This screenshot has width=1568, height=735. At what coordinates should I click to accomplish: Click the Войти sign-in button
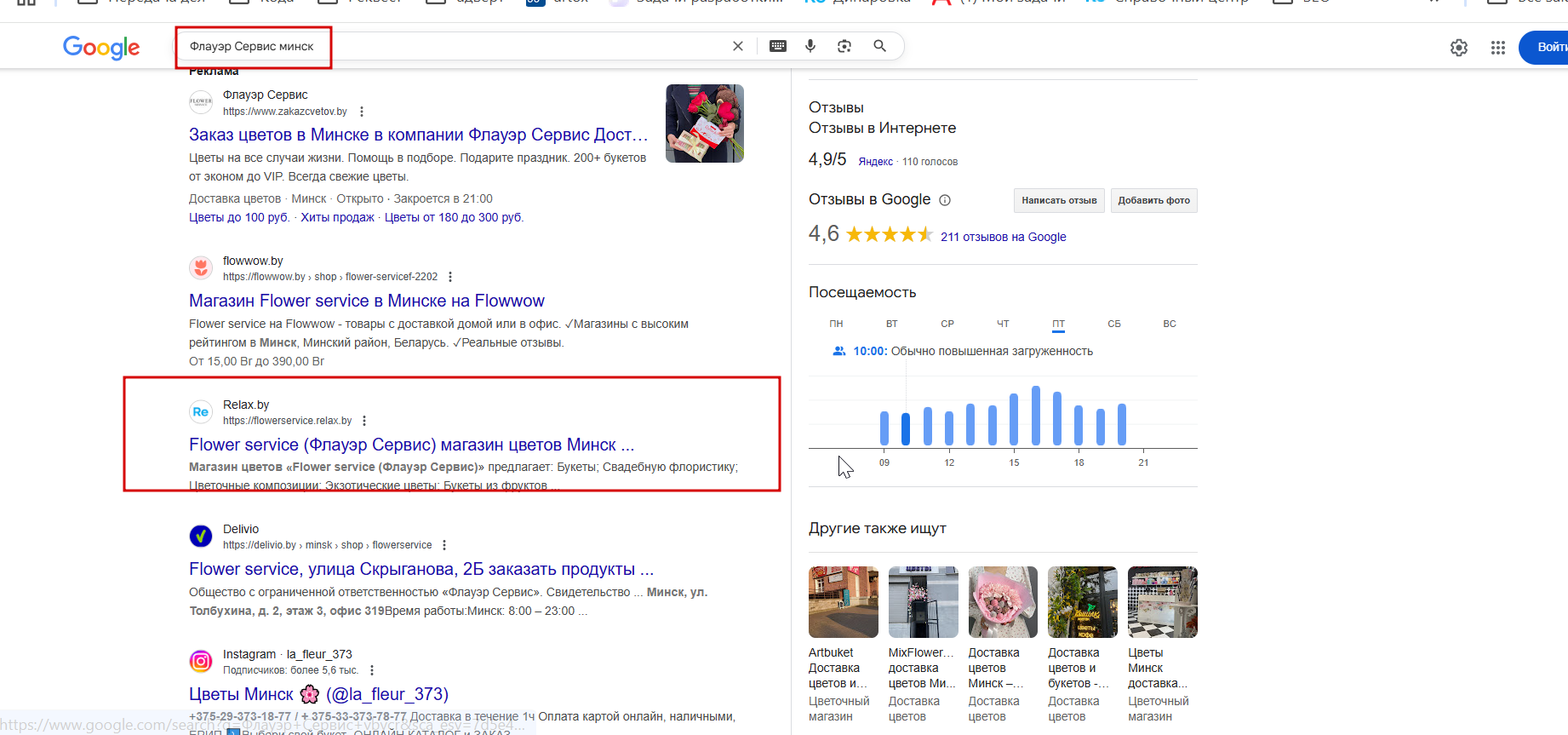(x=1546, y=48)
